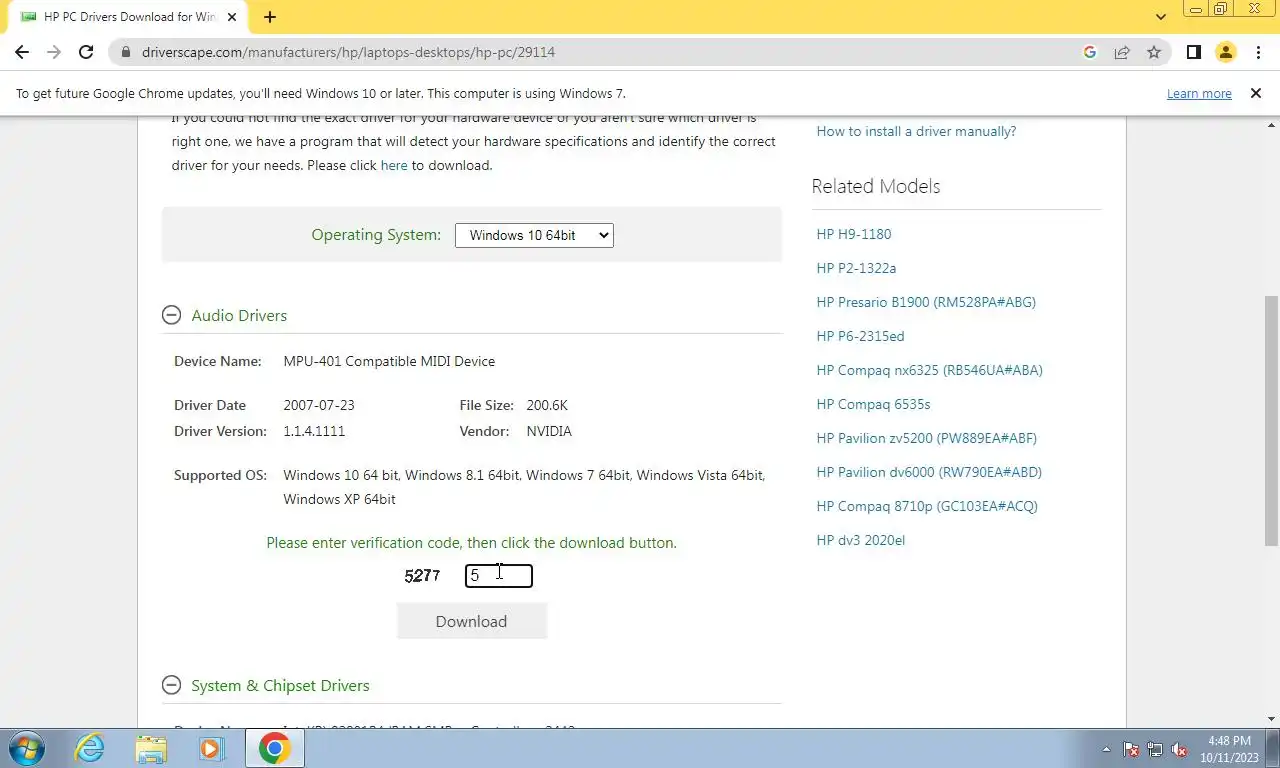The width and height of the screenshot is (1280, 768).
Task: Open the Windows Start menu
Action: click(x=27, y=748)
